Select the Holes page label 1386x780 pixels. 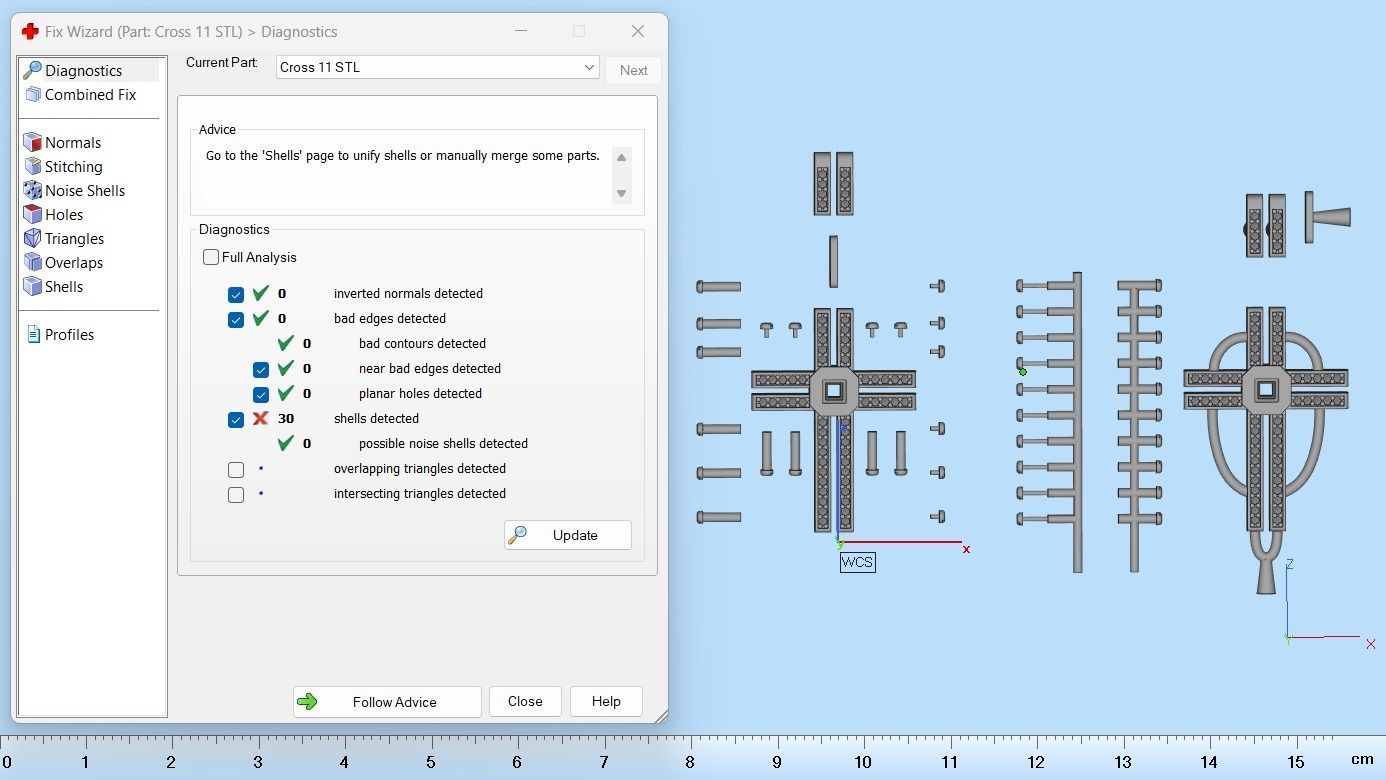64,214
